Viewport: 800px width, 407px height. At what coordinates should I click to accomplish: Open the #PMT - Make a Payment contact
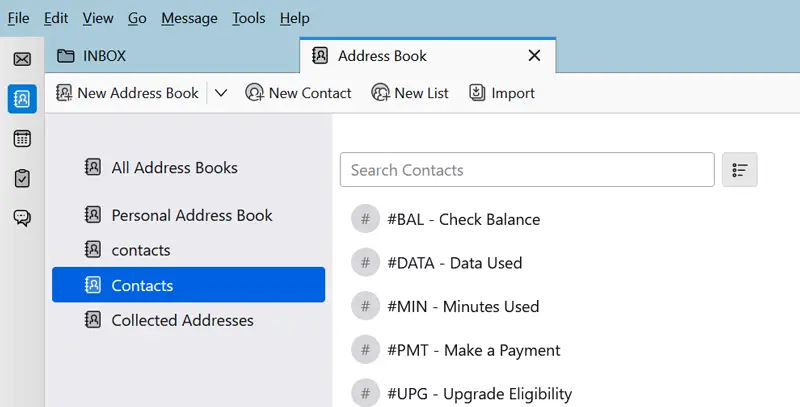coord(473,350)
